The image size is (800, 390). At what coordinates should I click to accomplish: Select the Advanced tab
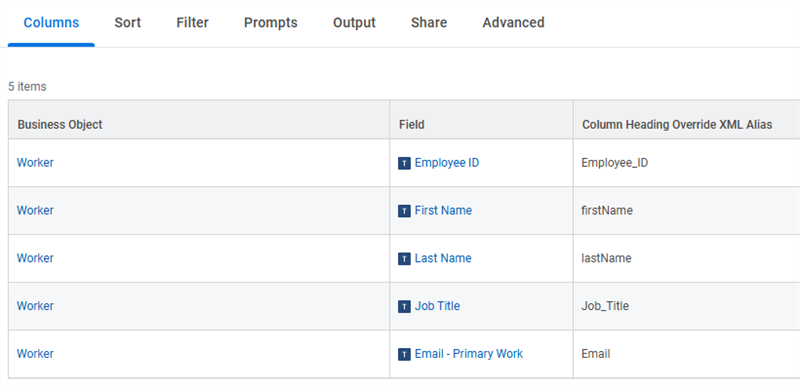click(513, 23)
